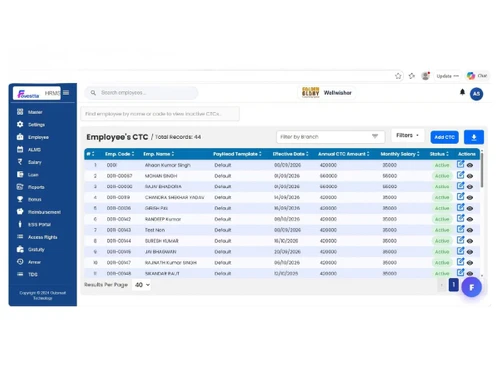Expand the Filters dropdown

[407, 135]
